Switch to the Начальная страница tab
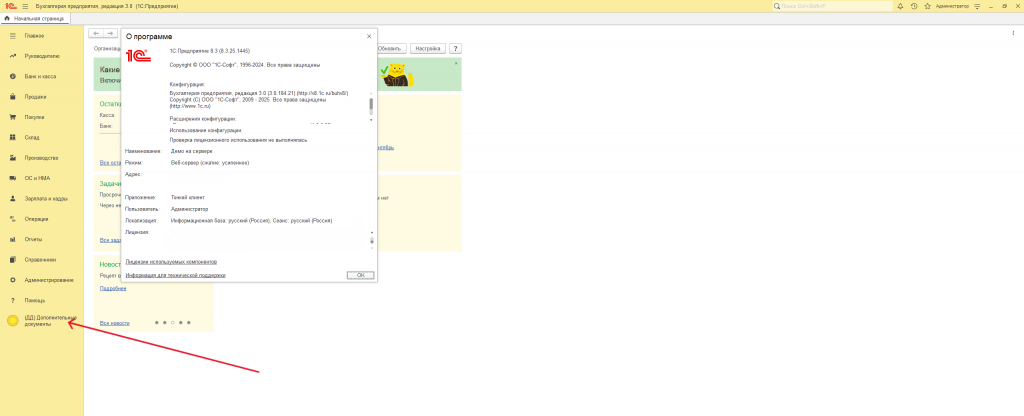The width and height of the screenshot is (1024, 416). (x=34, y=19)
